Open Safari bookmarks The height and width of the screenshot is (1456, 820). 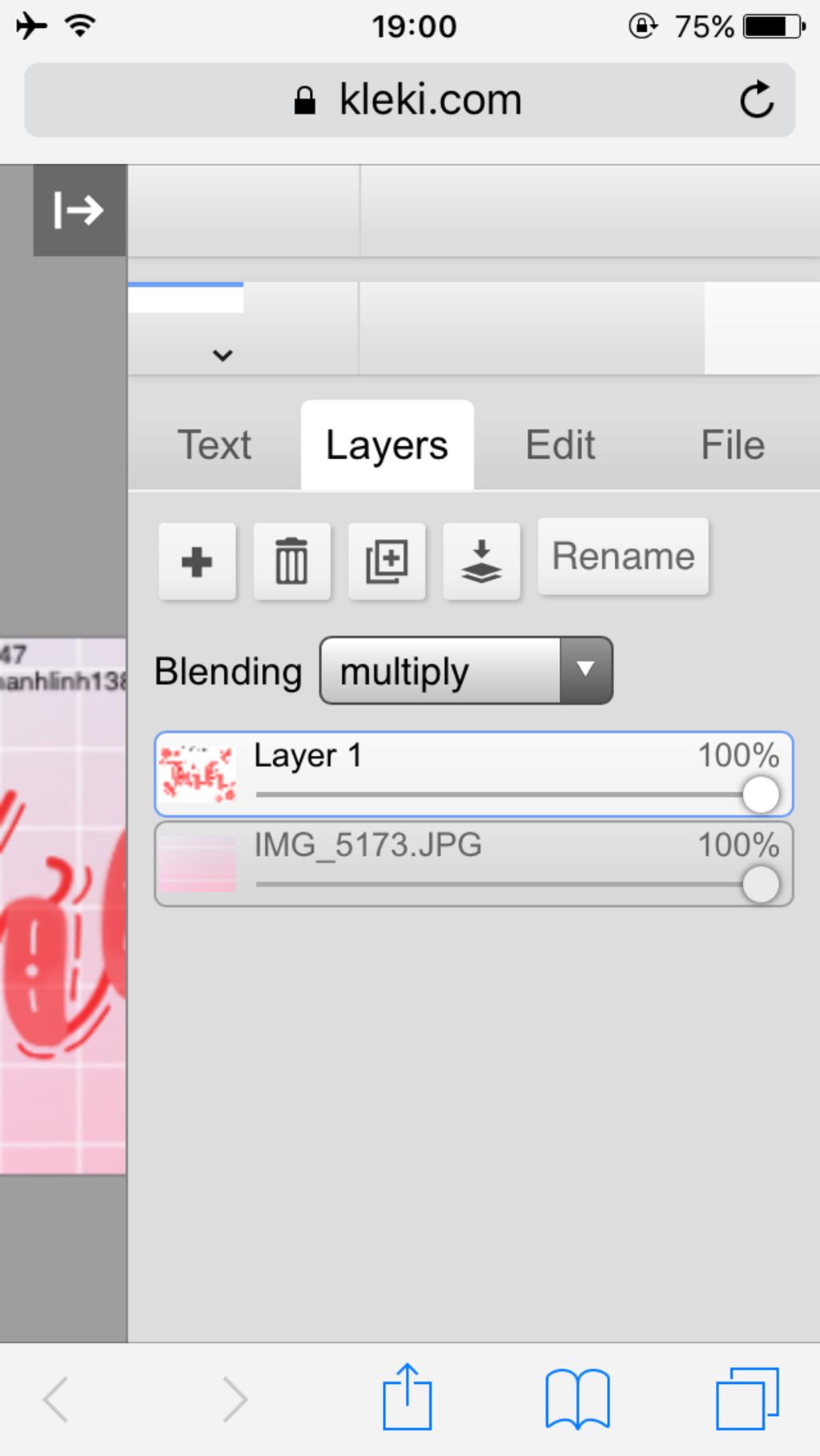[577, 1399]
